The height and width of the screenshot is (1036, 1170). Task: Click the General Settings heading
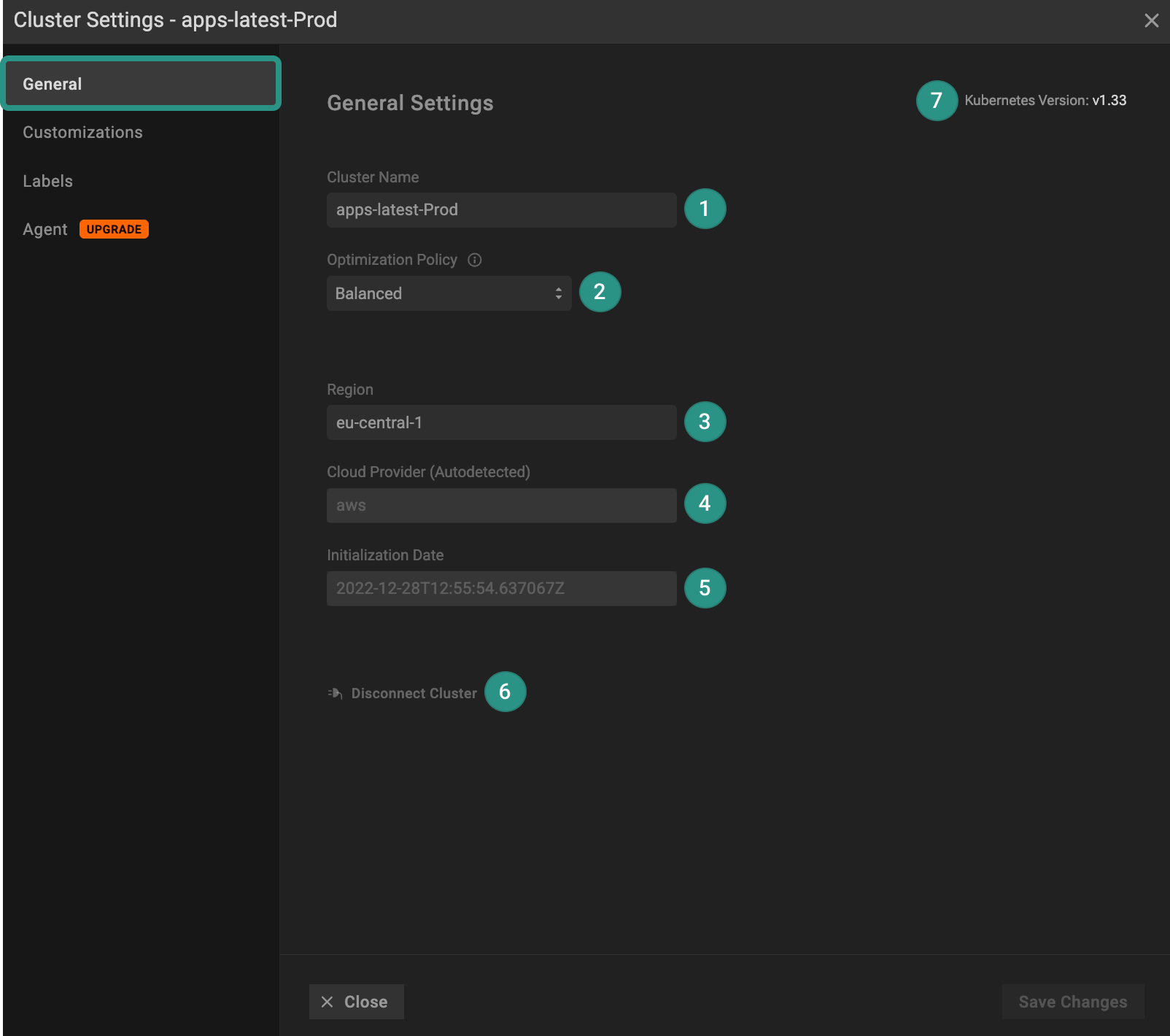pyautogui.click(x=410, y=103)
